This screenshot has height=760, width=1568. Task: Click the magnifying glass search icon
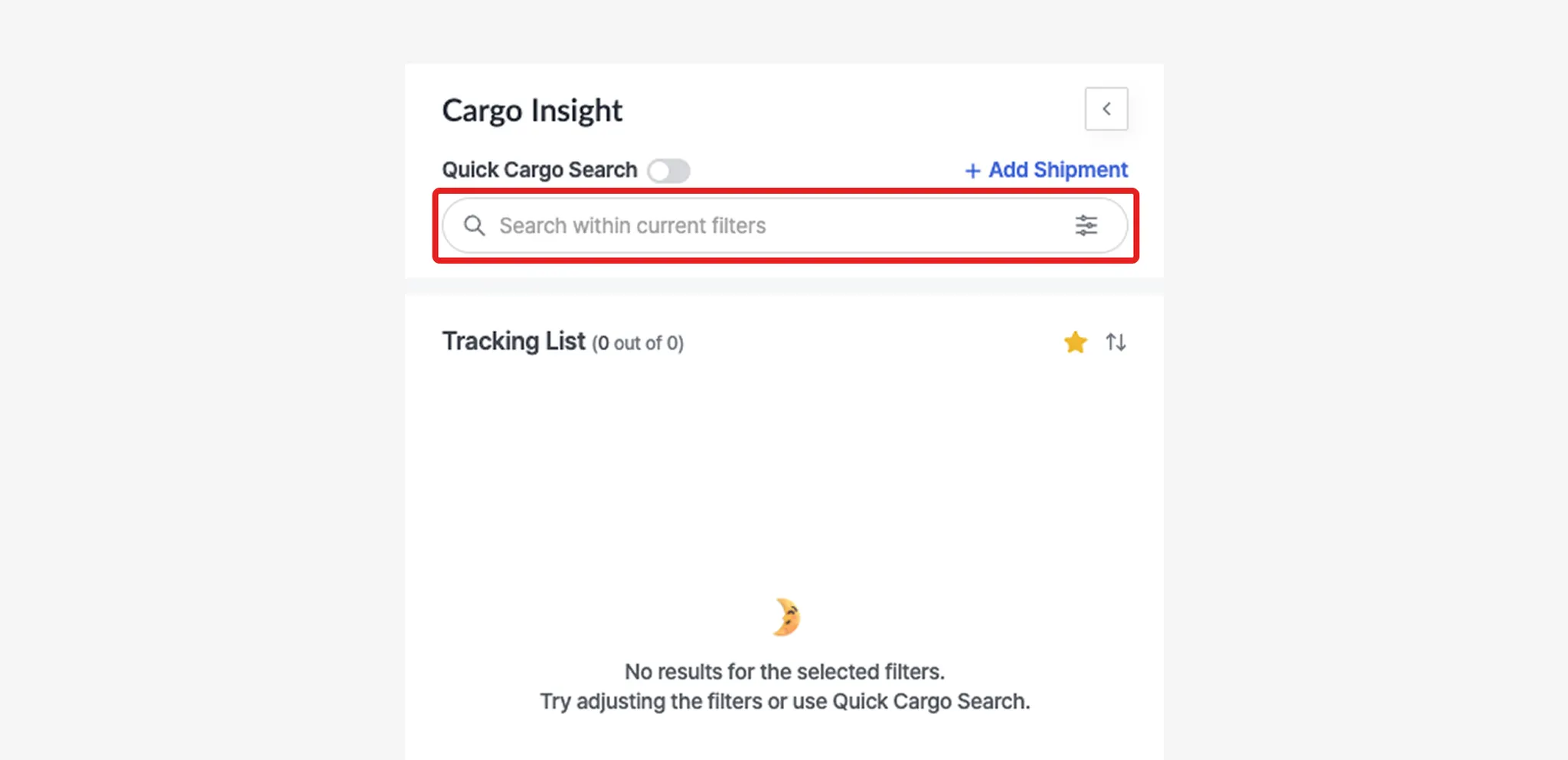pyautogui.click(x=475, y=225)
